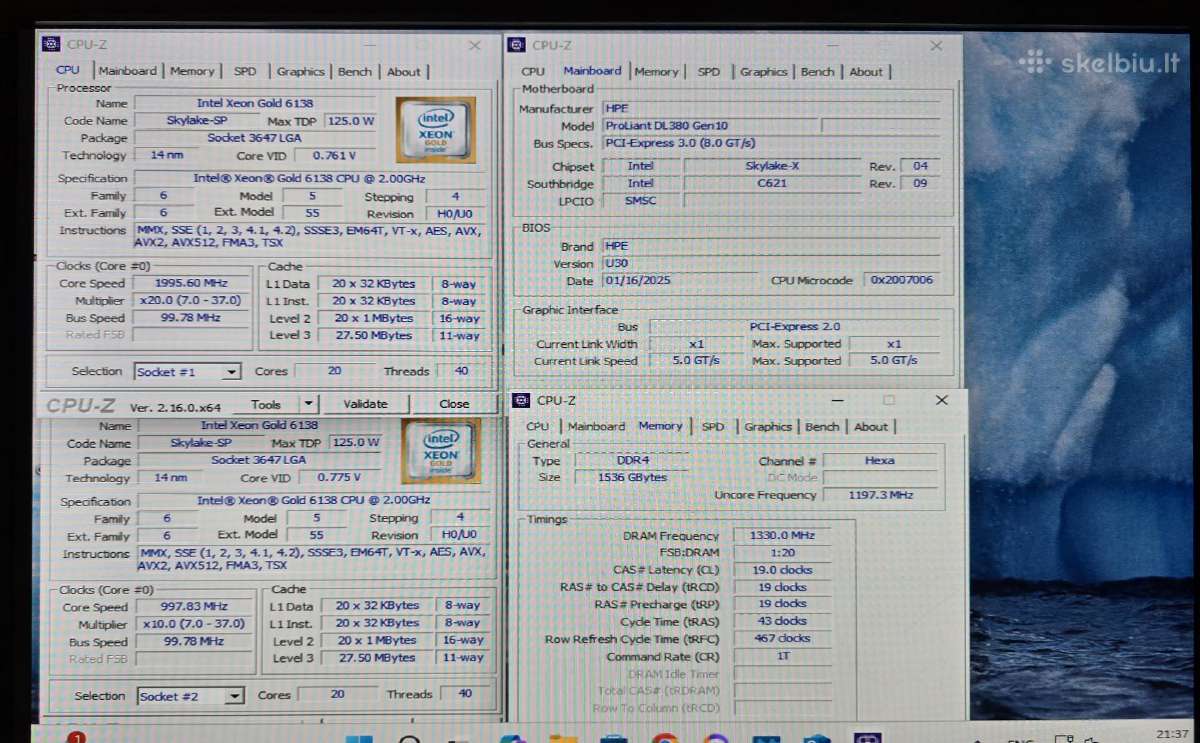Click the CPU-Z icon in the Memory window title bar
The height and width of the screenshot is (743, 1200).
click(520, 400)
